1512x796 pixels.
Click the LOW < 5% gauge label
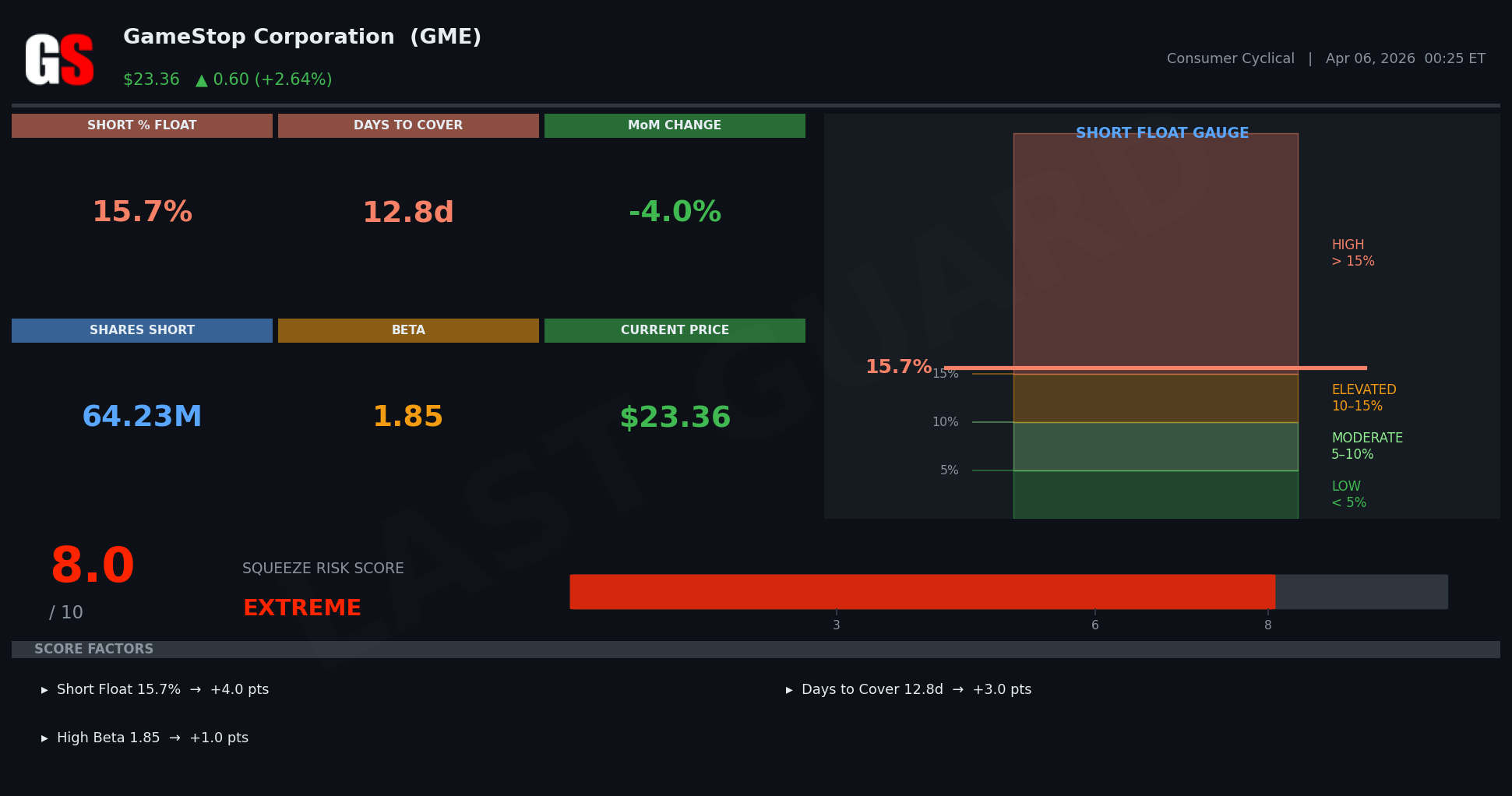click(1348, 495)
